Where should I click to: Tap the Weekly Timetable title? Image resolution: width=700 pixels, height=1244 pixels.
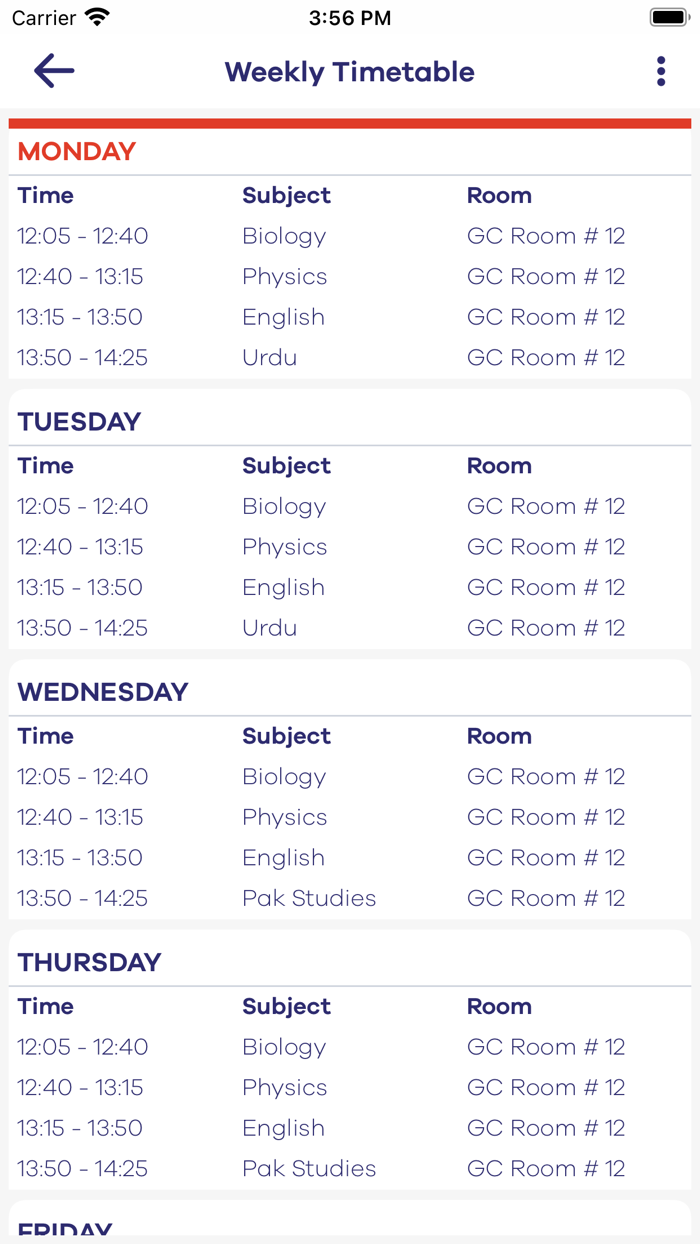pos(349,72)
